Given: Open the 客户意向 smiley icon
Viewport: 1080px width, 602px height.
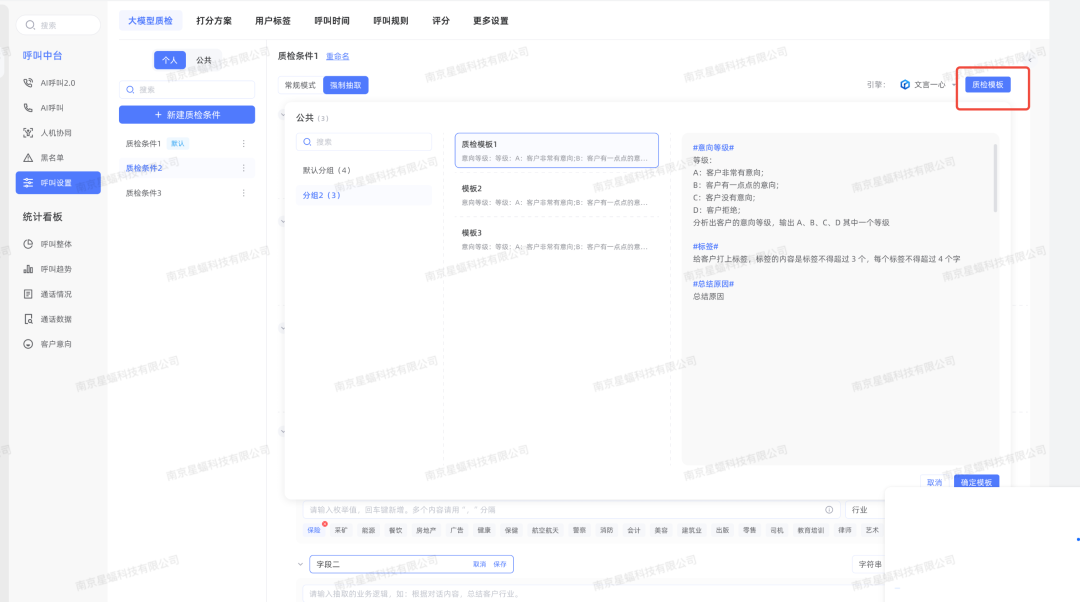Looking at the screenshot, I should tap(29, 344).
